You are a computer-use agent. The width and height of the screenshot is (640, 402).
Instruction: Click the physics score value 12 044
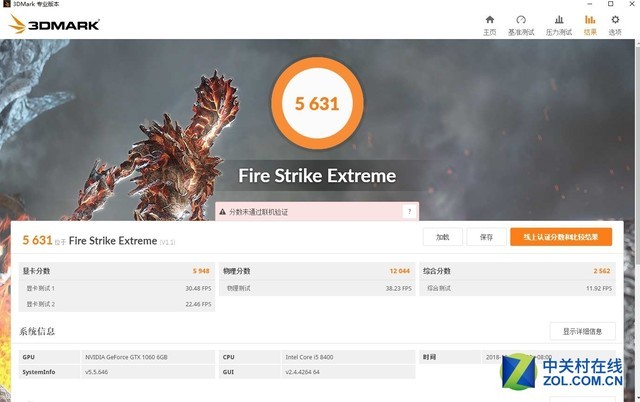[400, 271]
